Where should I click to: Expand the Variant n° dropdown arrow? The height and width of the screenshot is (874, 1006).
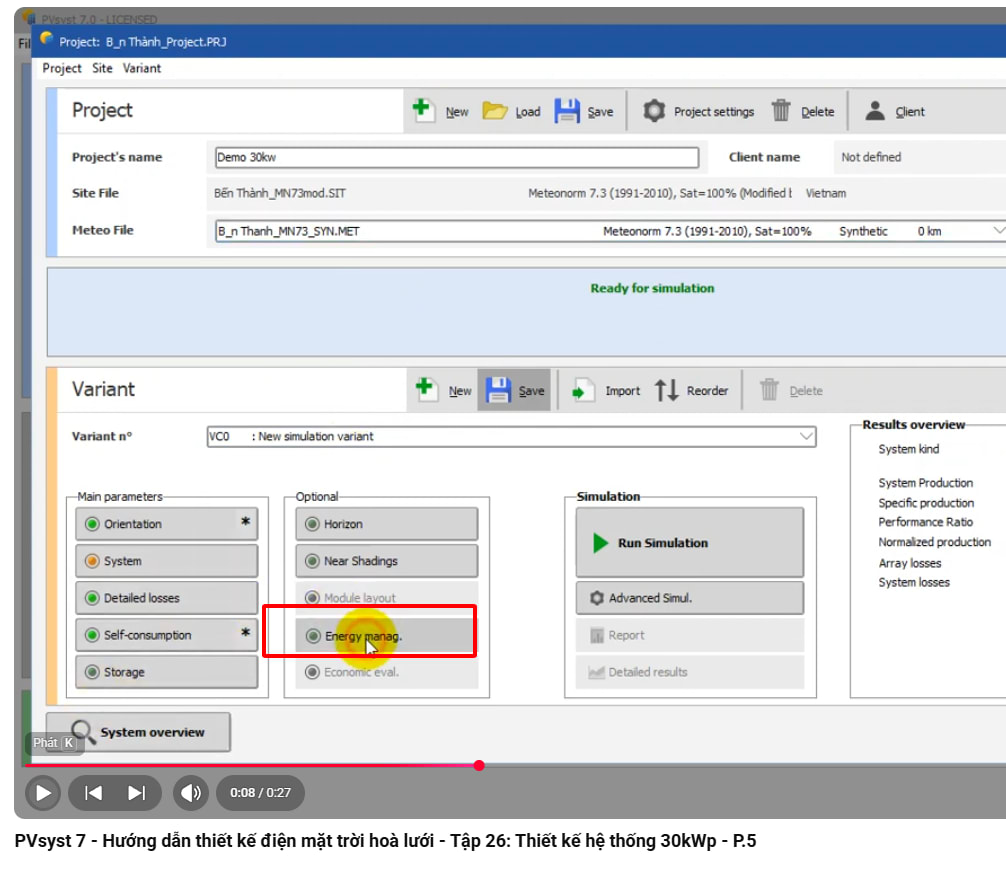(806, 436)
